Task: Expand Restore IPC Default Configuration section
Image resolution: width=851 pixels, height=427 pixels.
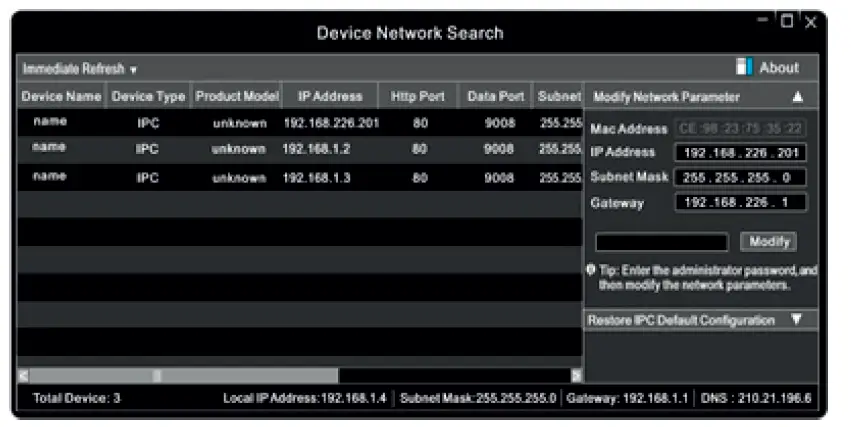Action: [x=798, y=320]
